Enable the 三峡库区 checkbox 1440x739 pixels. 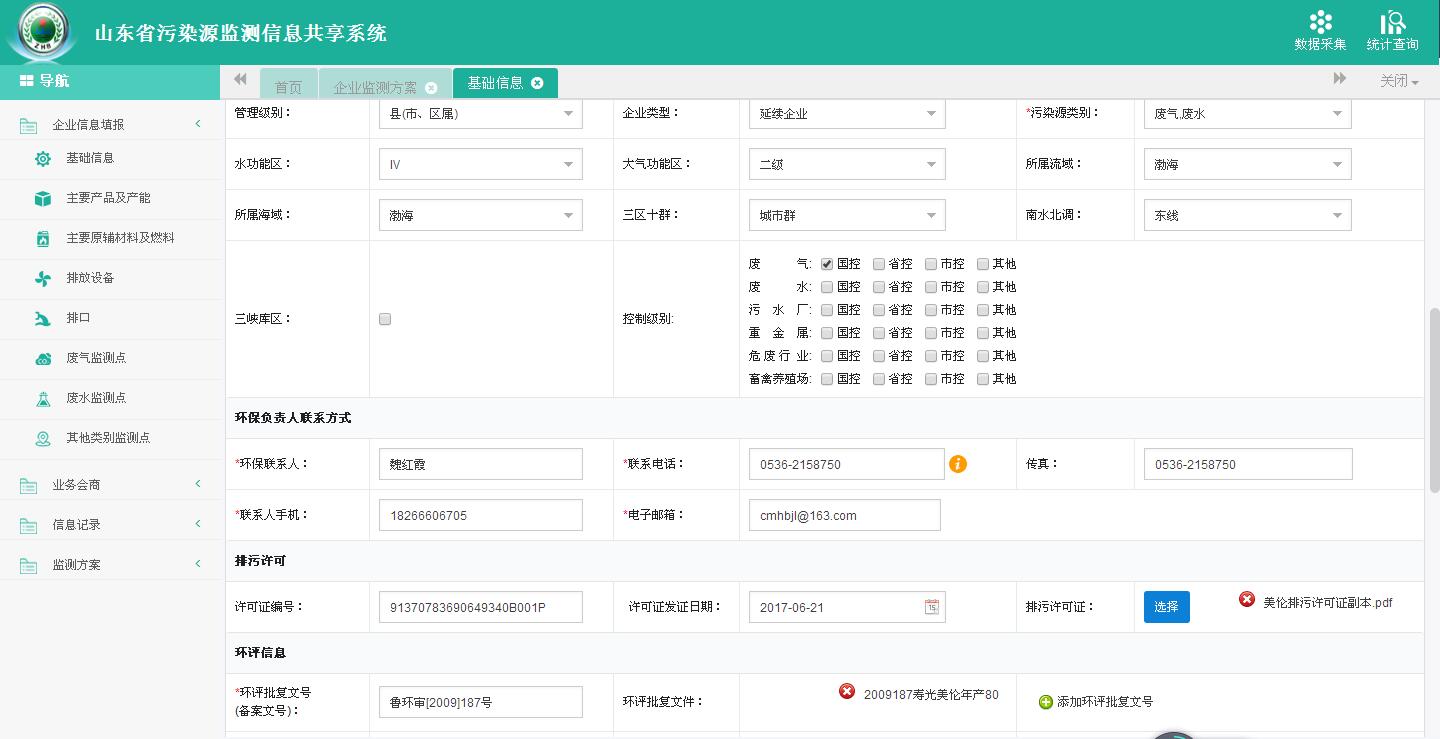385,319
